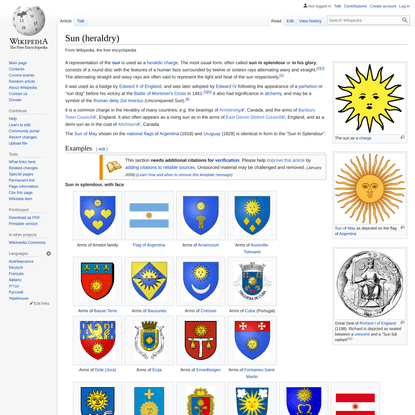This screenshot has height=415, width=415.
Task: Click the enlarge icon under the Great Seal image
Action: [x=402, y=322]
